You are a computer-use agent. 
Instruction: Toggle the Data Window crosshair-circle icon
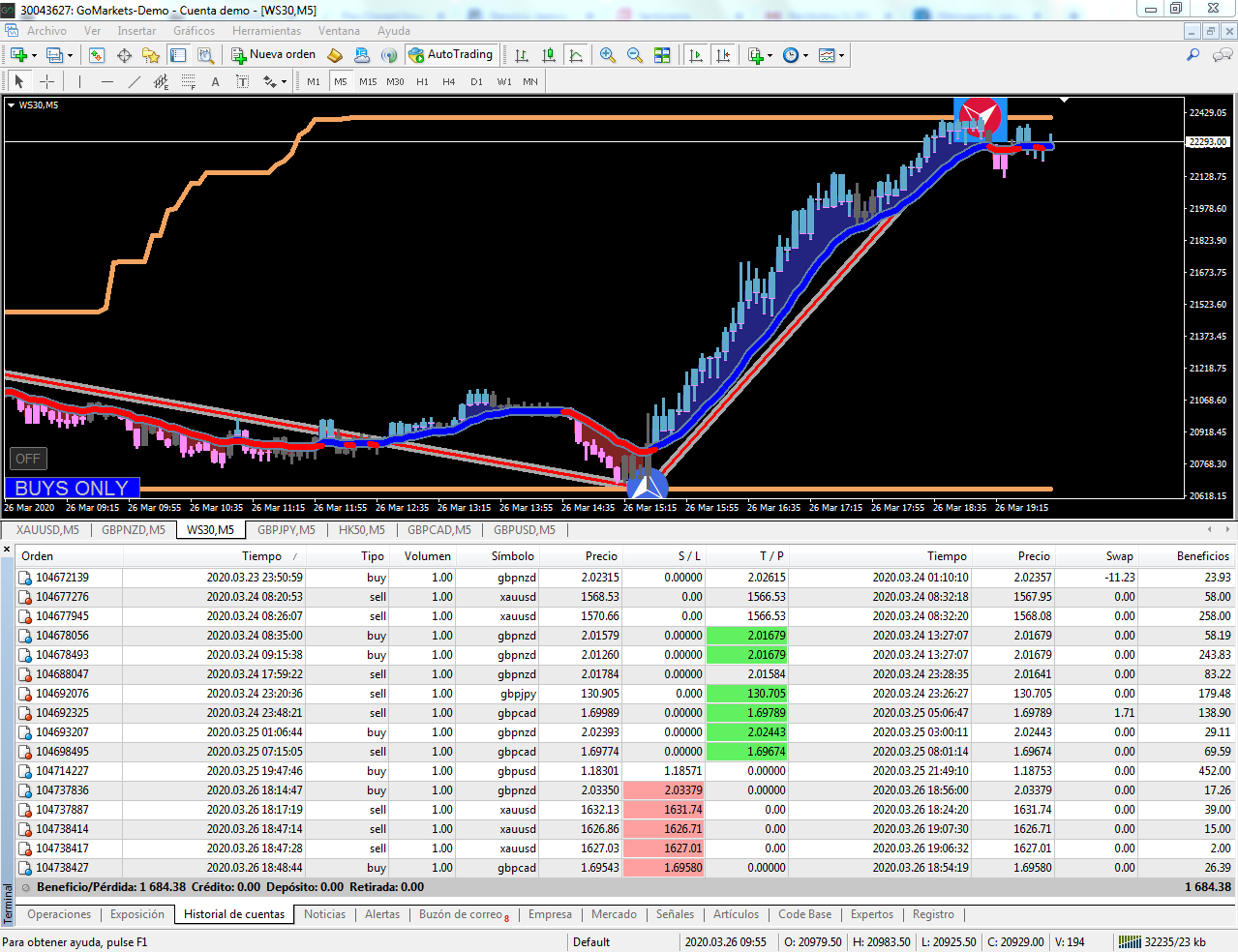click(124, 55)
